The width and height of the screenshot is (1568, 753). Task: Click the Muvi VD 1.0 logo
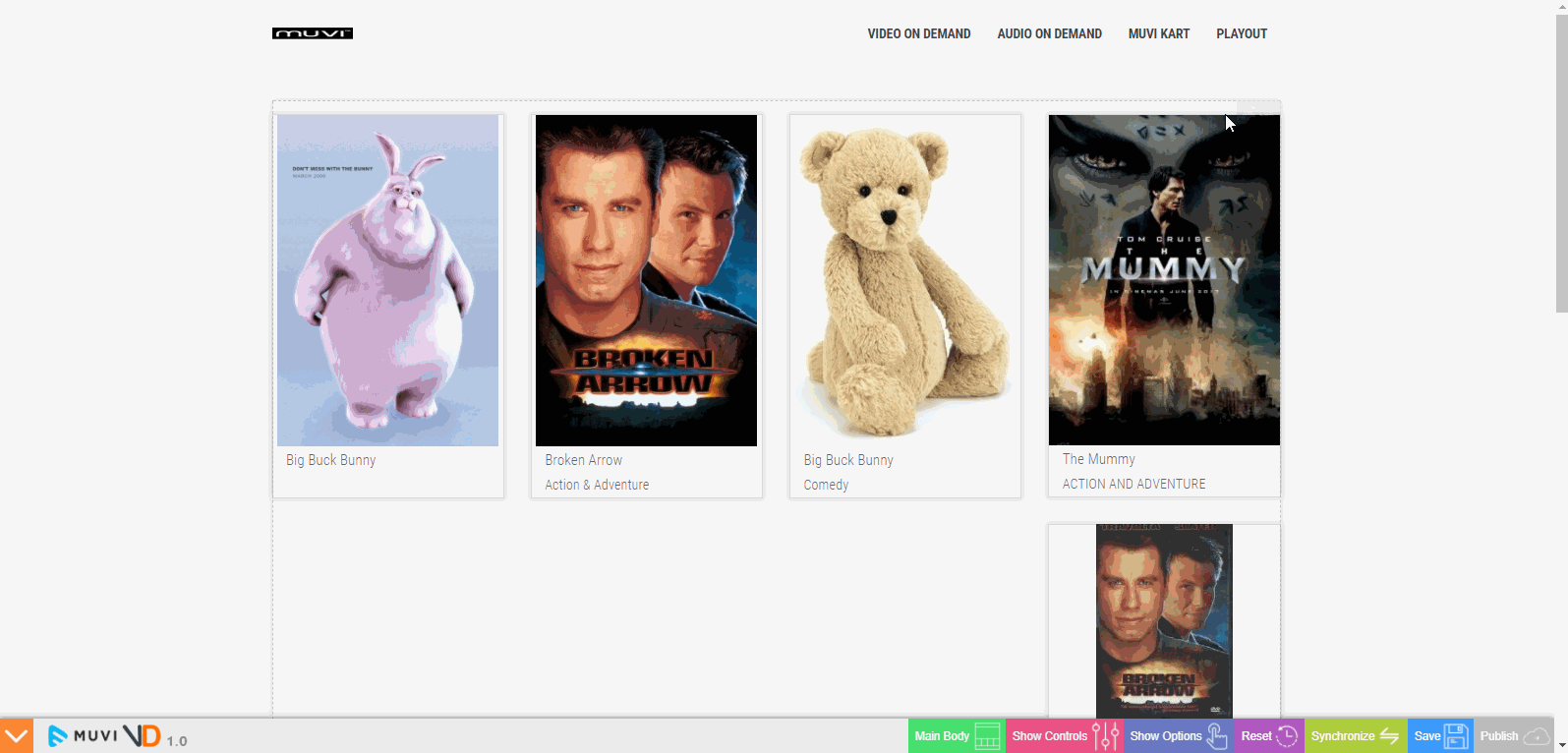pos(117,735)
